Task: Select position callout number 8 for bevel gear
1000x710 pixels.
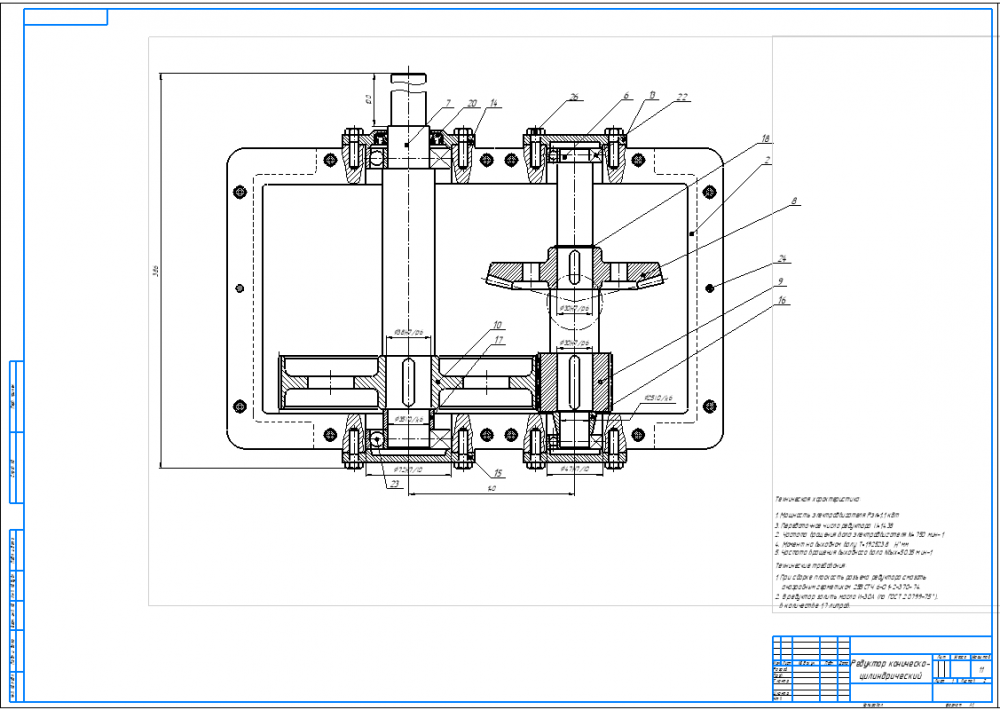Action: point(794,200)
